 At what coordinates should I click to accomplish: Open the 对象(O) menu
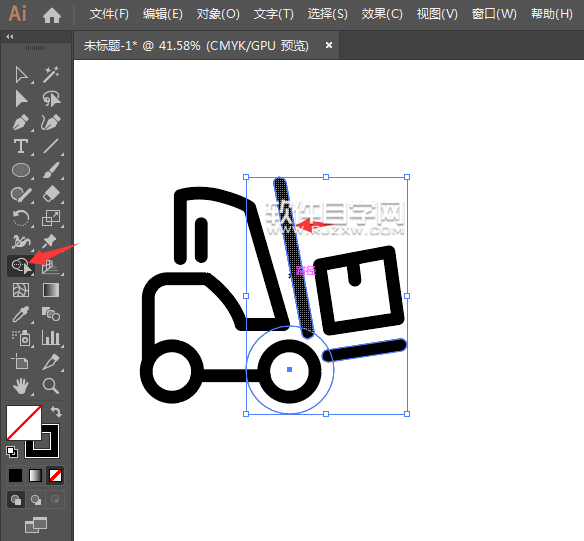point(218,14)
